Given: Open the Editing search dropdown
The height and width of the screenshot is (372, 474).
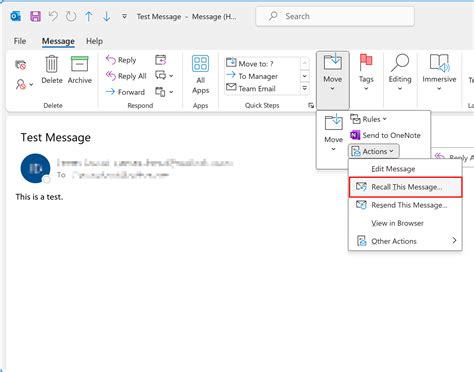Looking at the screenshot, I should (400, 72).
